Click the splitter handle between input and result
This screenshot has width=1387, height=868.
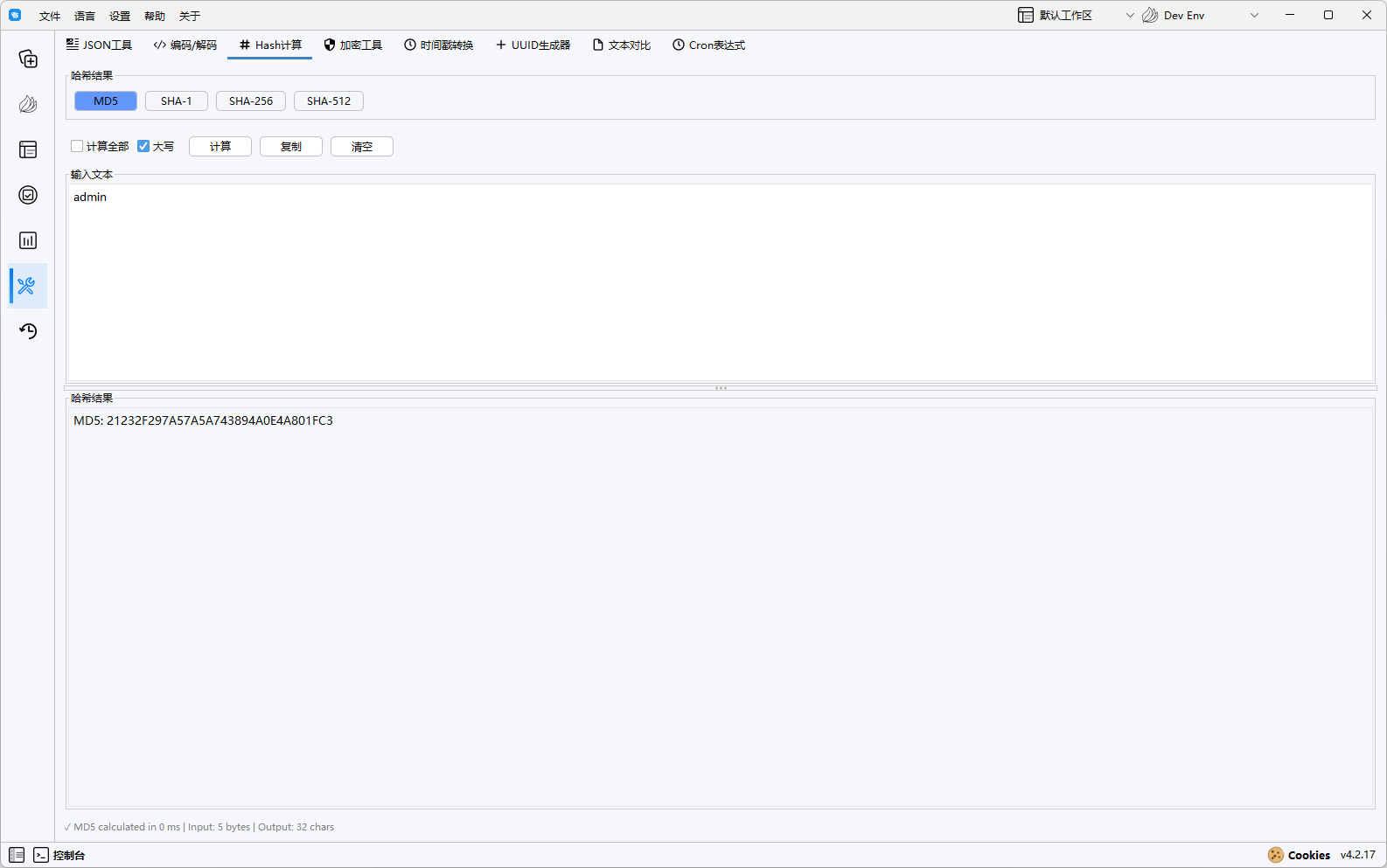[721, 388]
